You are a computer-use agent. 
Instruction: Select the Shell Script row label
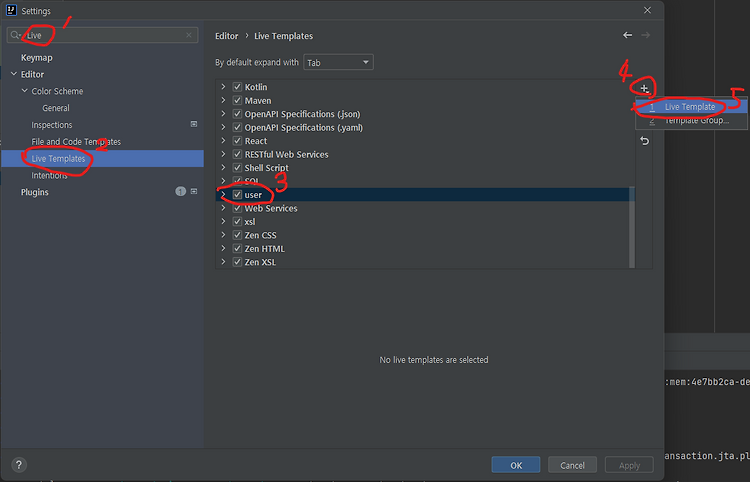(x=266, y=168)
